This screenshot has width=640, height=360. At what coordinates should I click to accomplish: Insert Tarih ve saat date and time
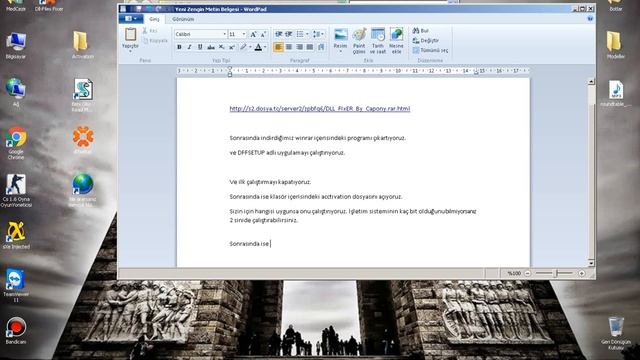pyautogui.click(x=378, y=40)
